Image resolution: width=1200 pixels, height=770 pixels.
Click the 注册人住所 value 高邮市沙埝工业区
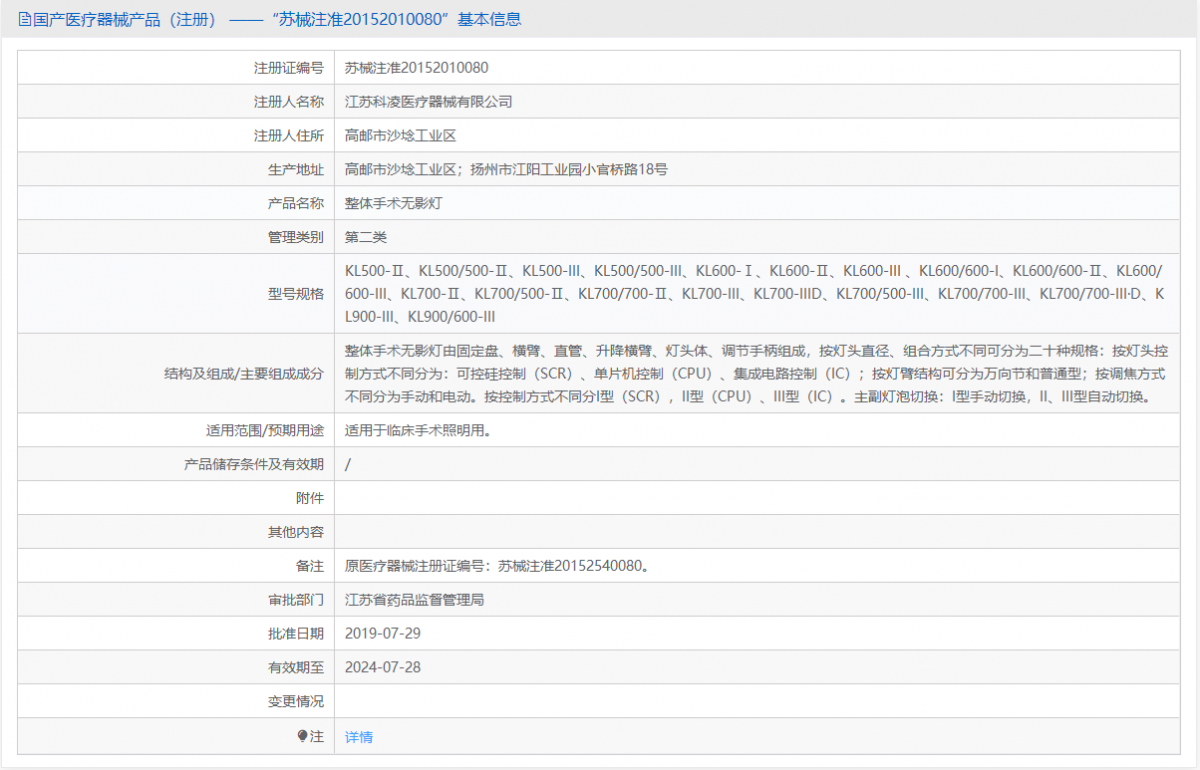tap(400, 136)
